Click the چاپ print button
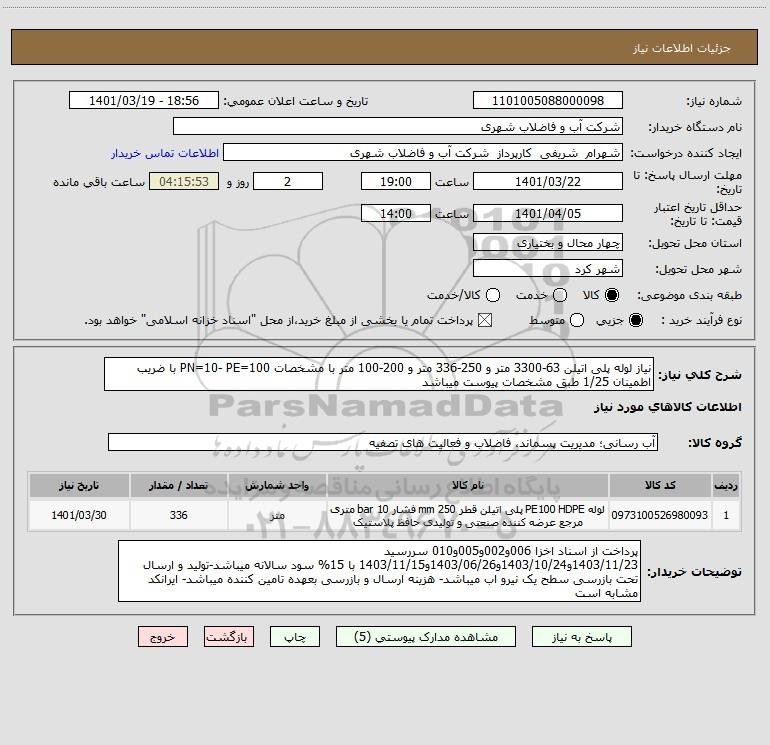 (295, 637)
